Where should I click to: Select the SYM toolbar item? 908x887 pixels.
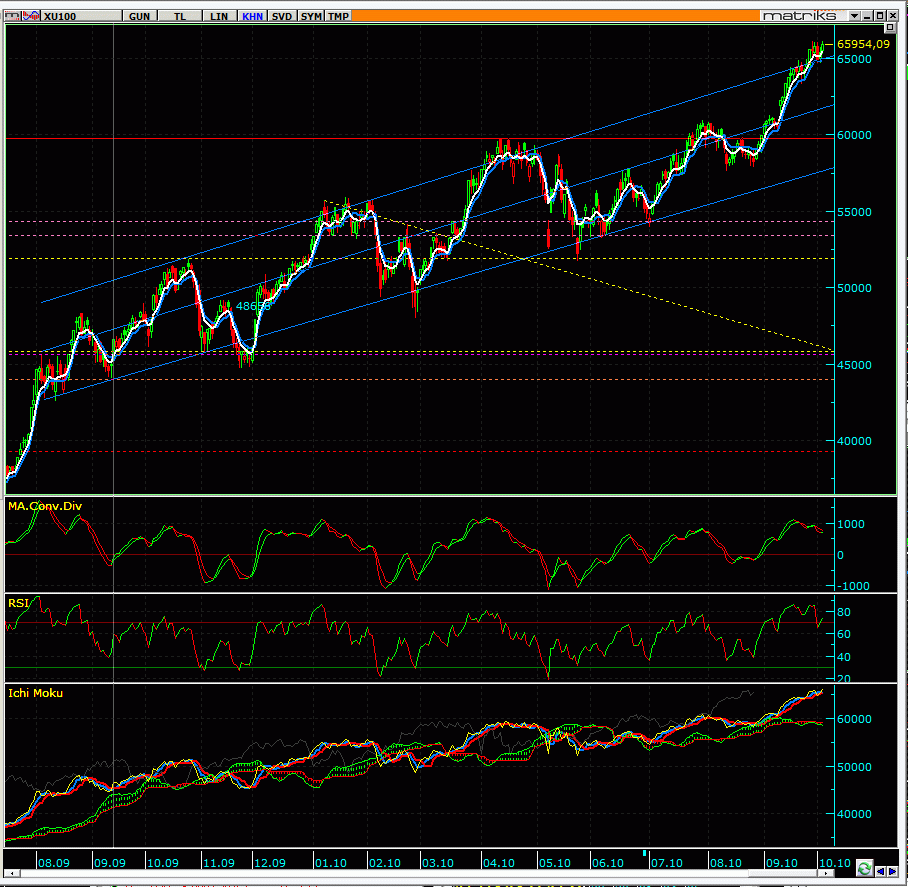pos(312,16)
